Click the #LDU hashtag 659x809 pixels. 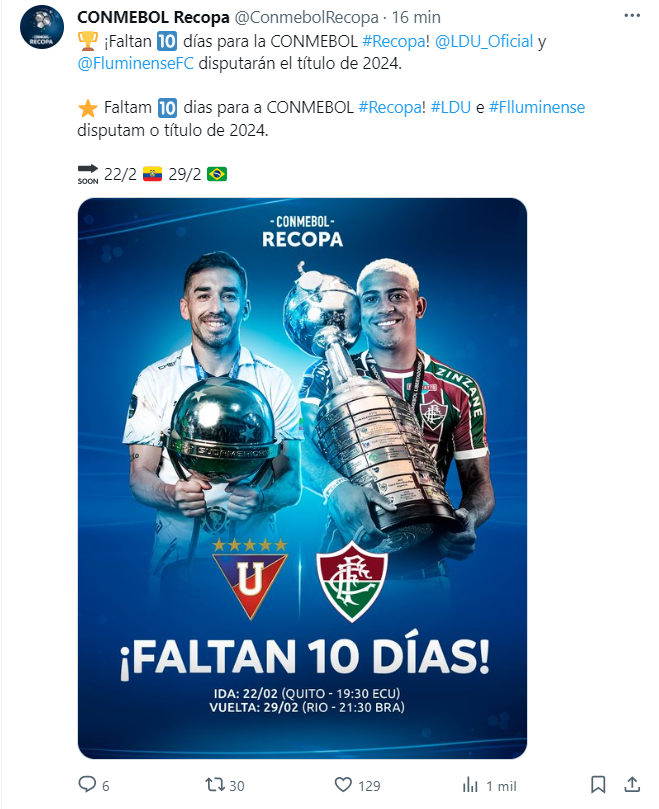pyautogui.click(x=451, y=107)
